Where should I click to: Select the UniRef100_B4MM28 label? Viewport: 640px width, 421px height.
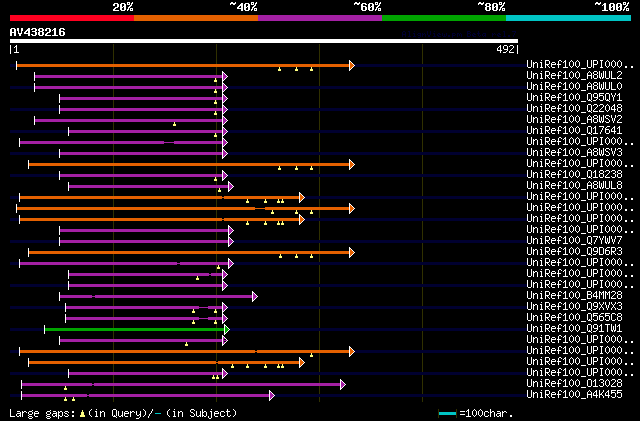point(574,296)
